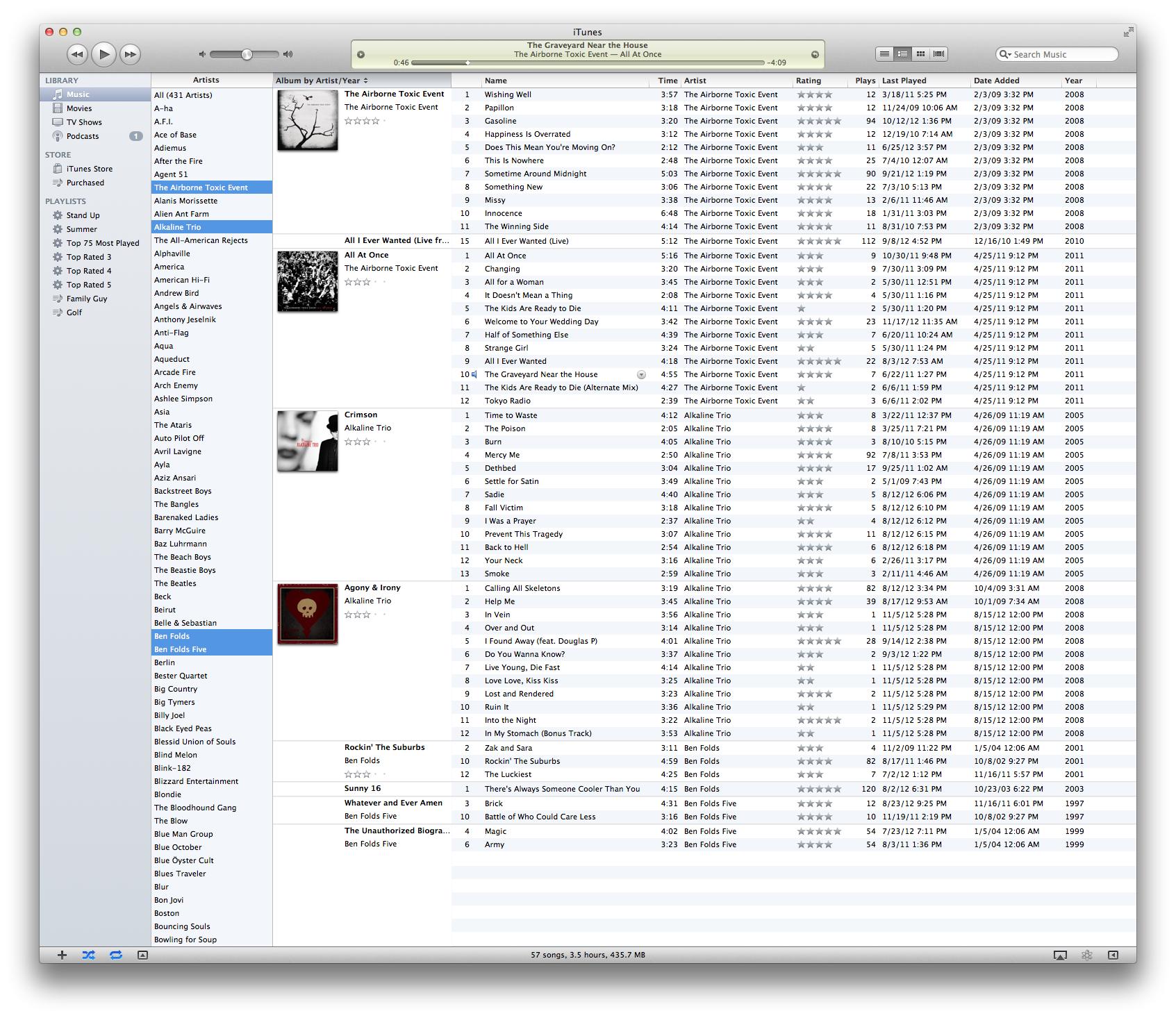Open the Top 75 Most Played playlist
Image resolution: width=1176 pixels, height=1018 pixels.
[x=95, y=243]
